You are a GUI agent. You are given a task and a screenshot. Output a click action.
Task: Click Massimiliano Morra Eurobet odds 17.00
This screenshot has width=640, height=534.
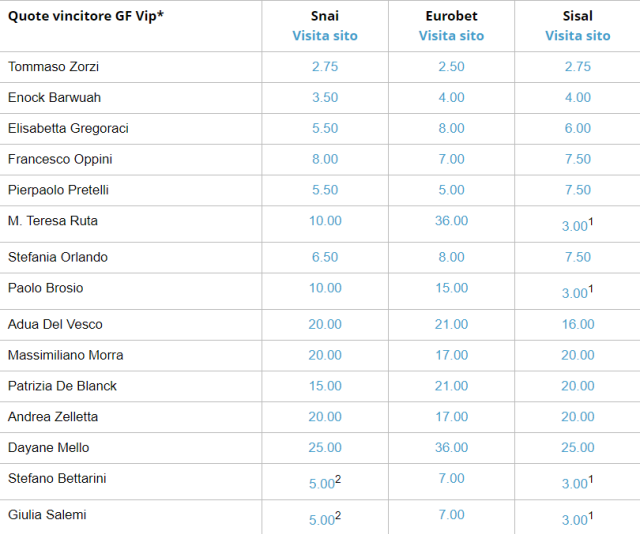[451, 356]
